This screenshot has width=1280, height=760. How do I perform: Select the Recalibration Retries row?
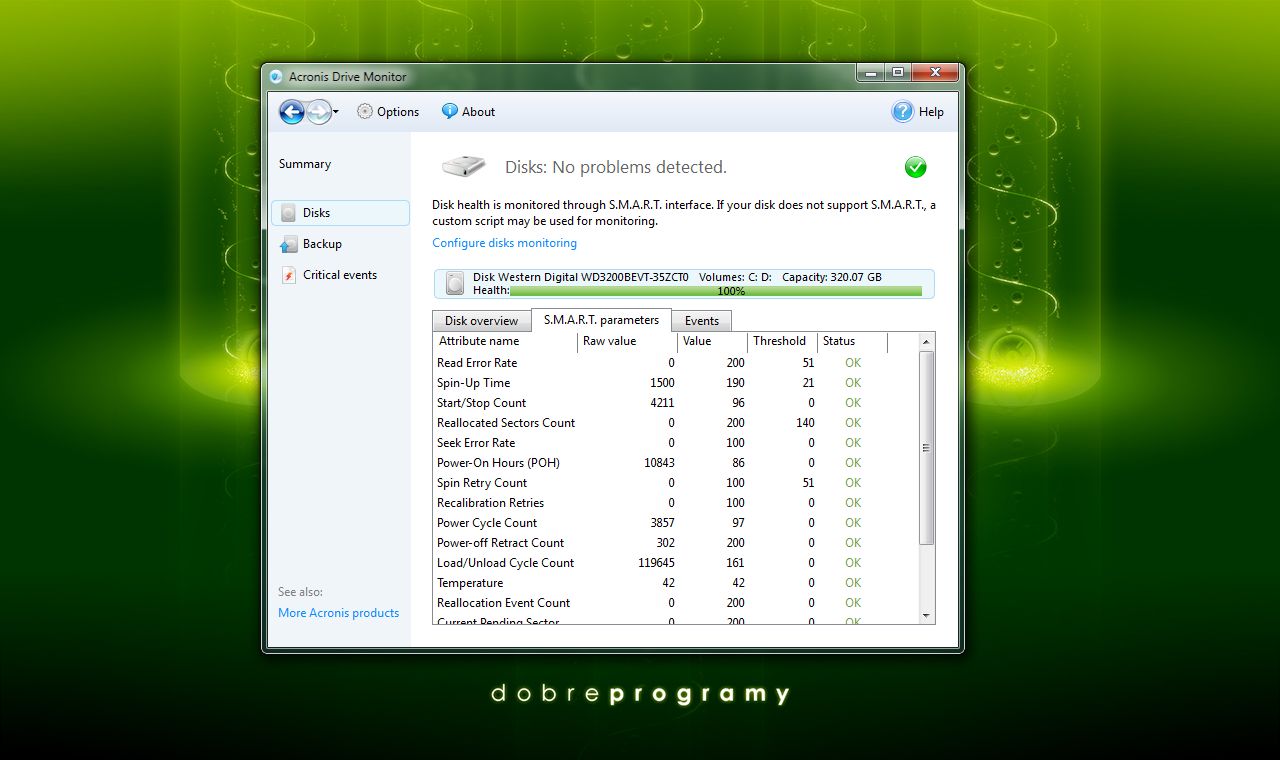[x=675, y=503]
